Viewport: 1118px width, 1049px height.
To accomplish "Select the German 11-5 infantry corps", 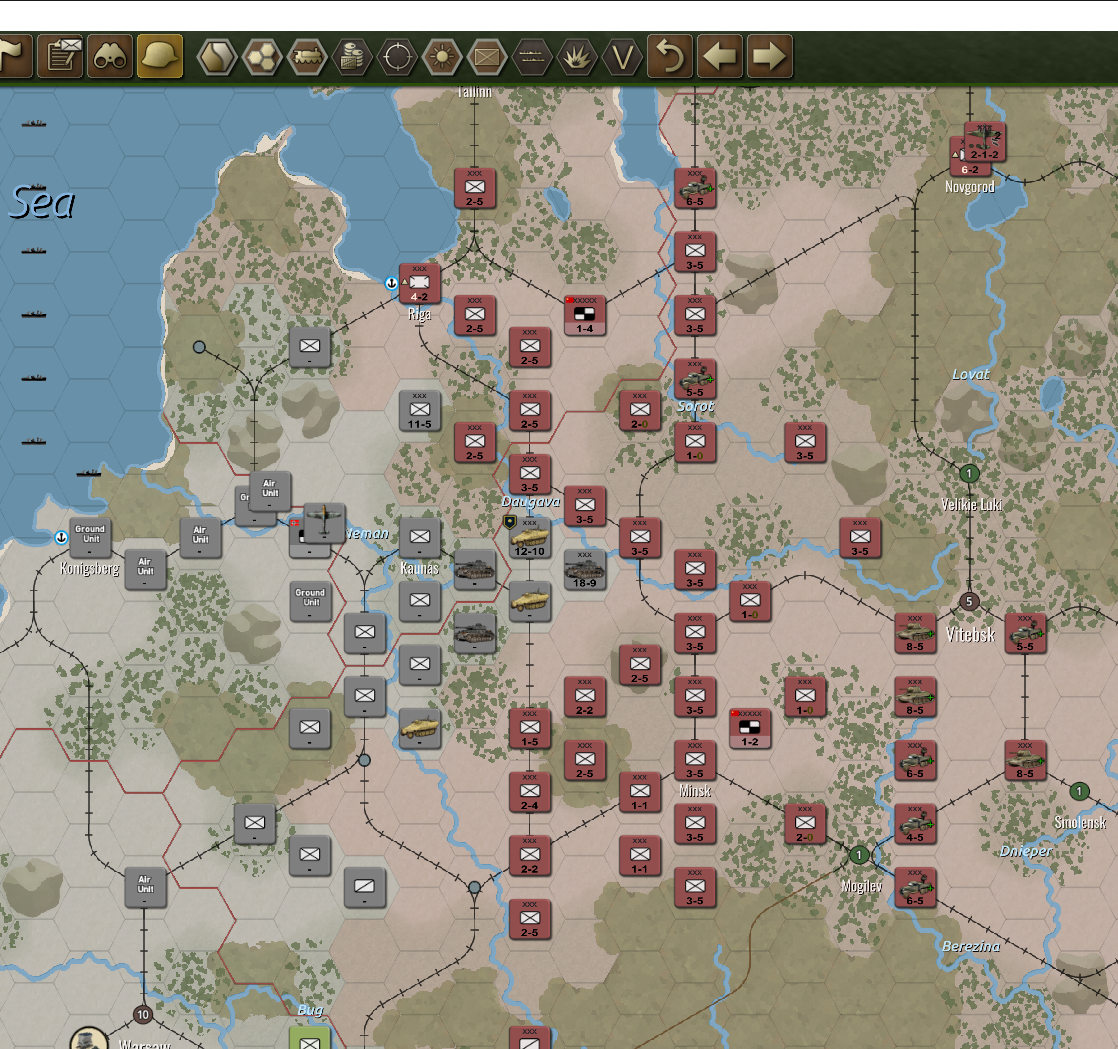I will [x=419, y=411].
